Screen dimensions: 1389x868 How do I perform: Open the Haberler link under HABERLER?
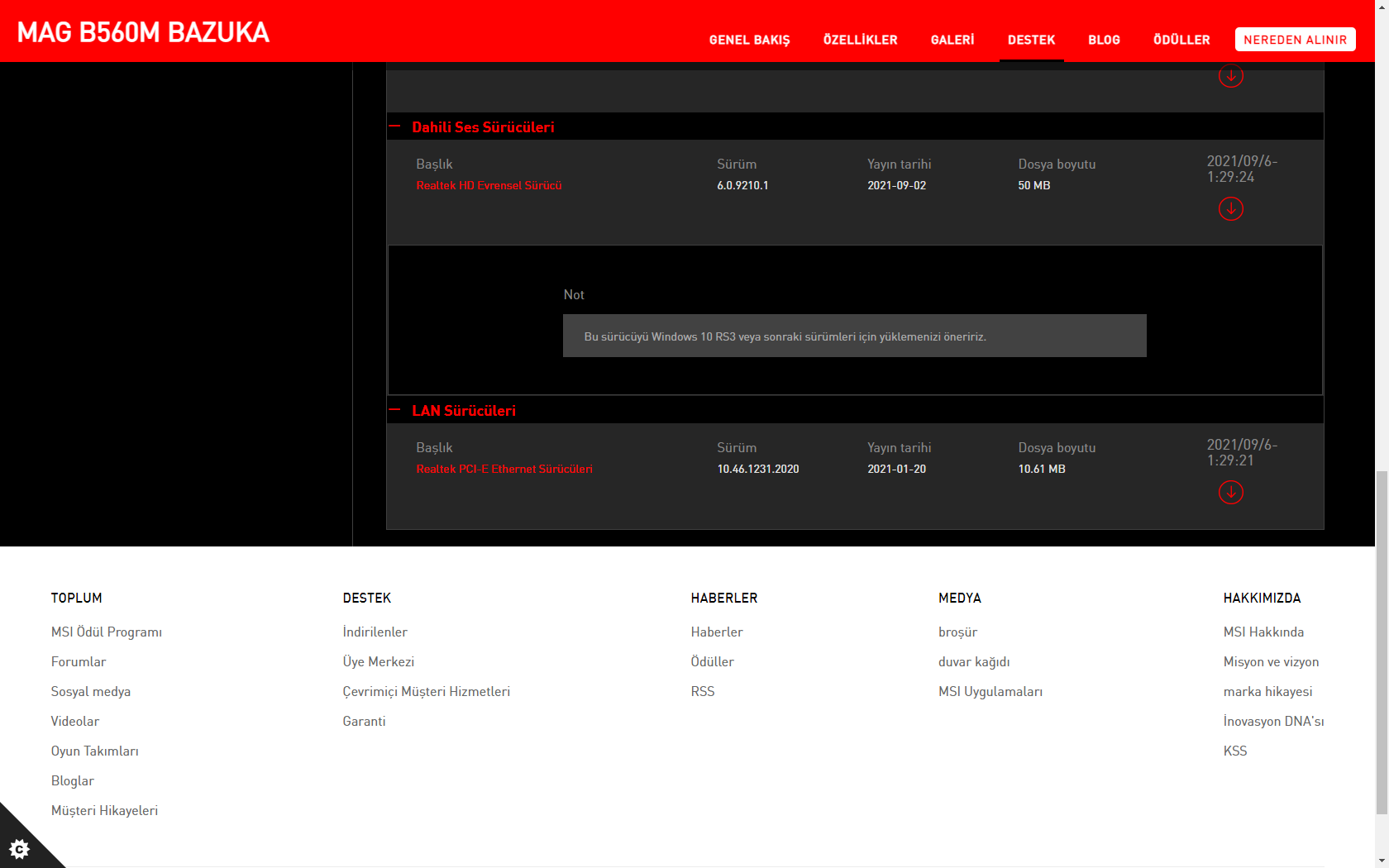coord(717,632)
